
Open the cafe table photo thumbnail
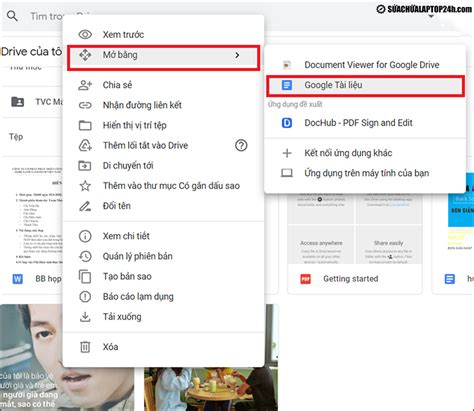(211, 389)
